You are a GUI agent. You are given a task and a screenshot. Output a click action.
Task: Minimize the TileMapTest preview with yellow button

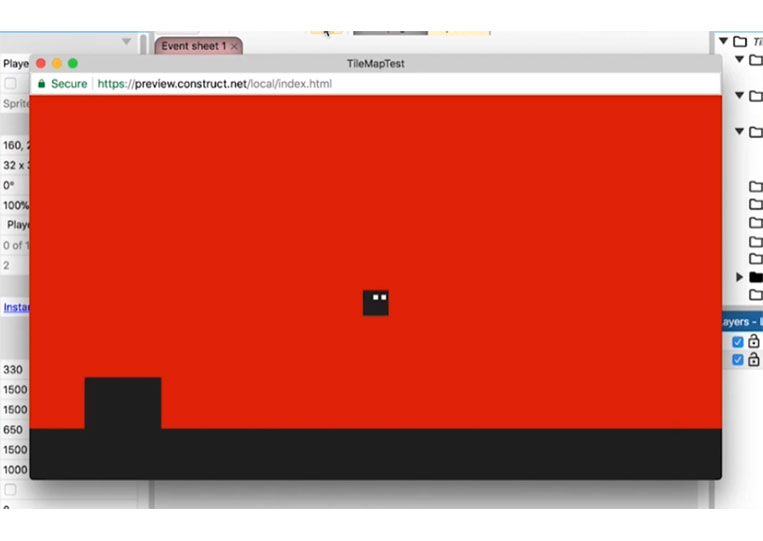pos(57,63)
